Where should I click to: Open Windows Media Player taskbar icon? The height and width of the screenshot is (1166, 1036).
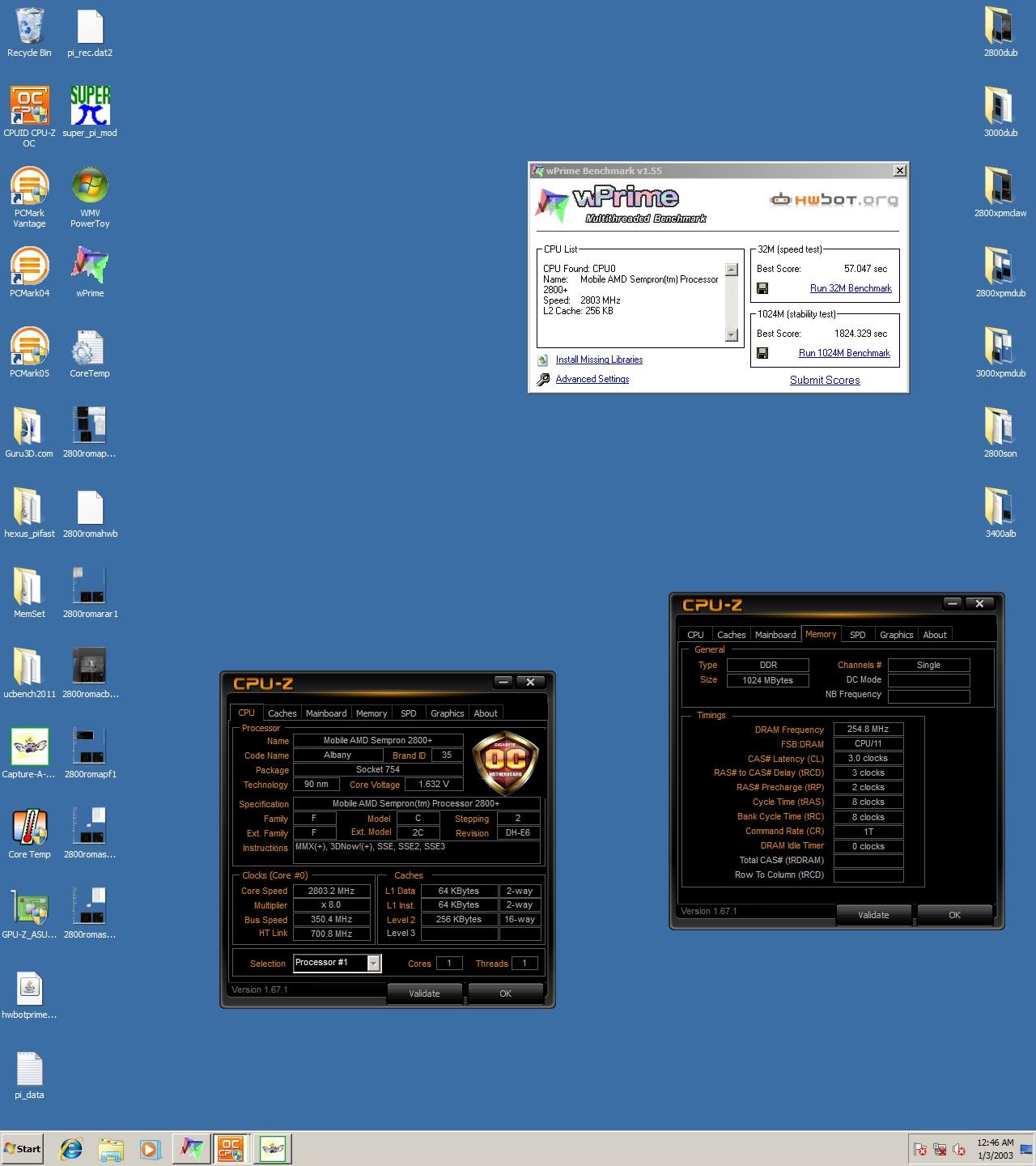[x=150, y=1148]
